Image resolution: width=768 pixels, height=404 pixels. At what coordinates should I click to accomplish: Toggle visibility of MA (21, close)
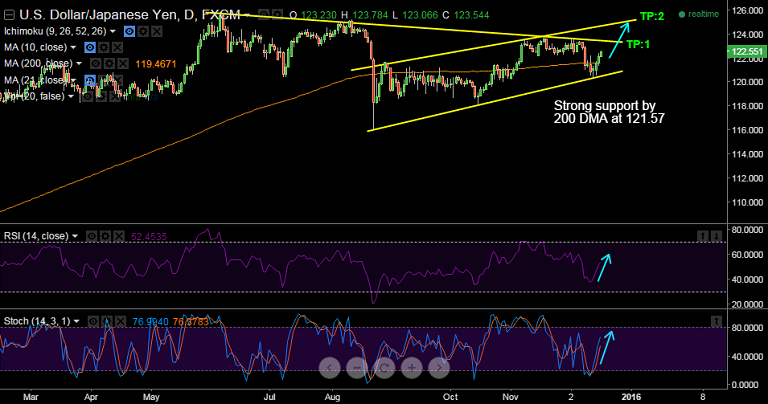click(x=90, y=80)
